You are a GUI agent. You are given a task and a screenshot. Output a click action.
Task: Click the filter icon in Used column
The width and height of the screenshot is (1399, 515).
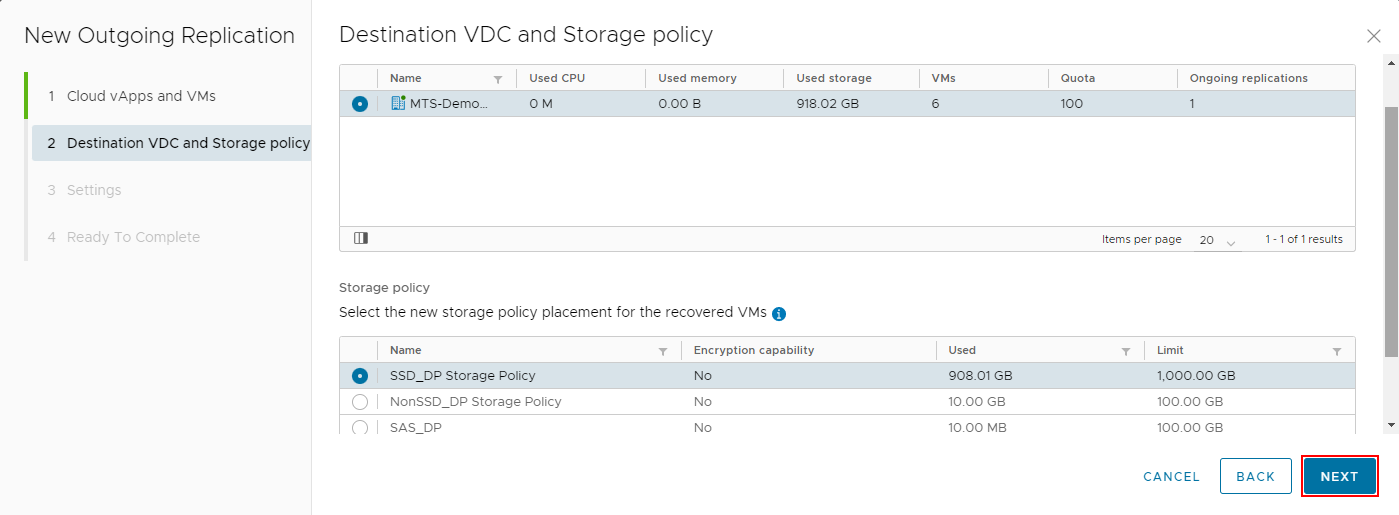coord(1126,351)
